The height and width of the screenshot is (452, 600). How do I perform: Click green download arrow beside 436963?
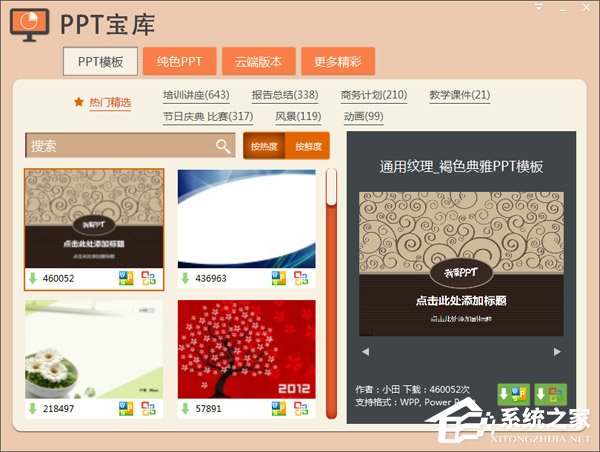[x=185, y=278]
